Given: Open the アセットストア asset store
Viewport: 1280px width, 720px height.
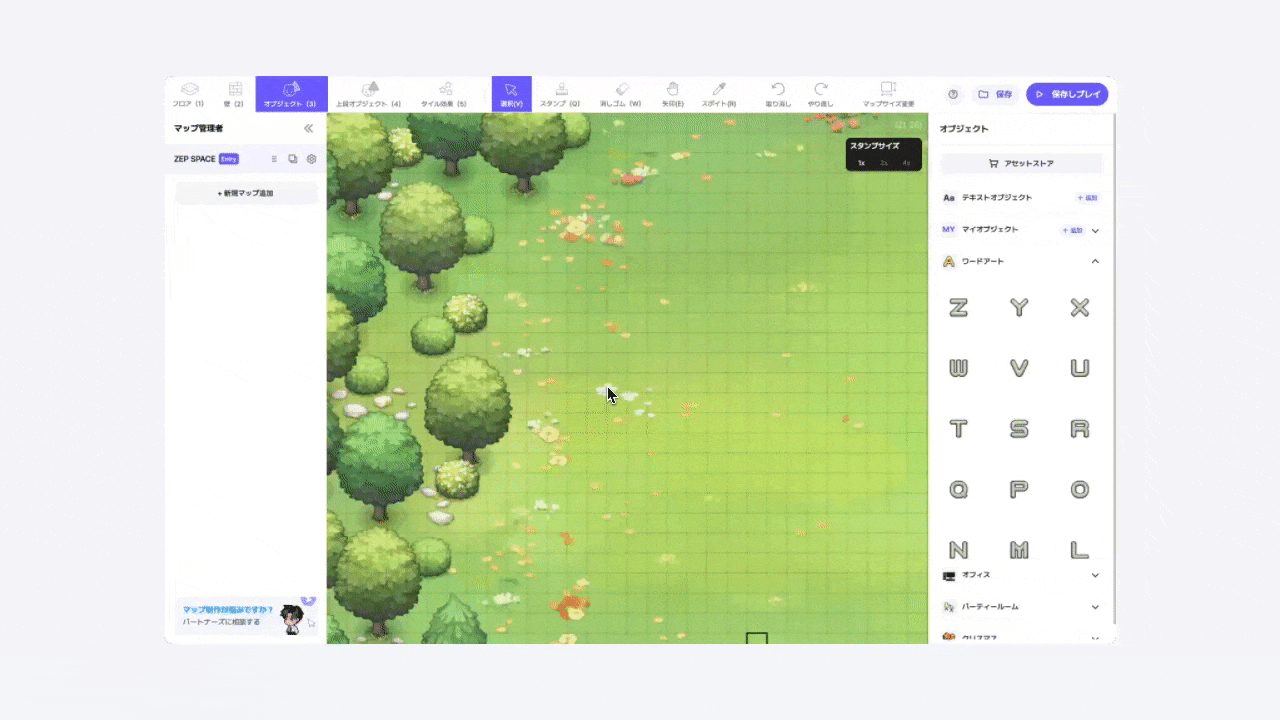Looking at the screenshot, I should [x=1021, y=163].
